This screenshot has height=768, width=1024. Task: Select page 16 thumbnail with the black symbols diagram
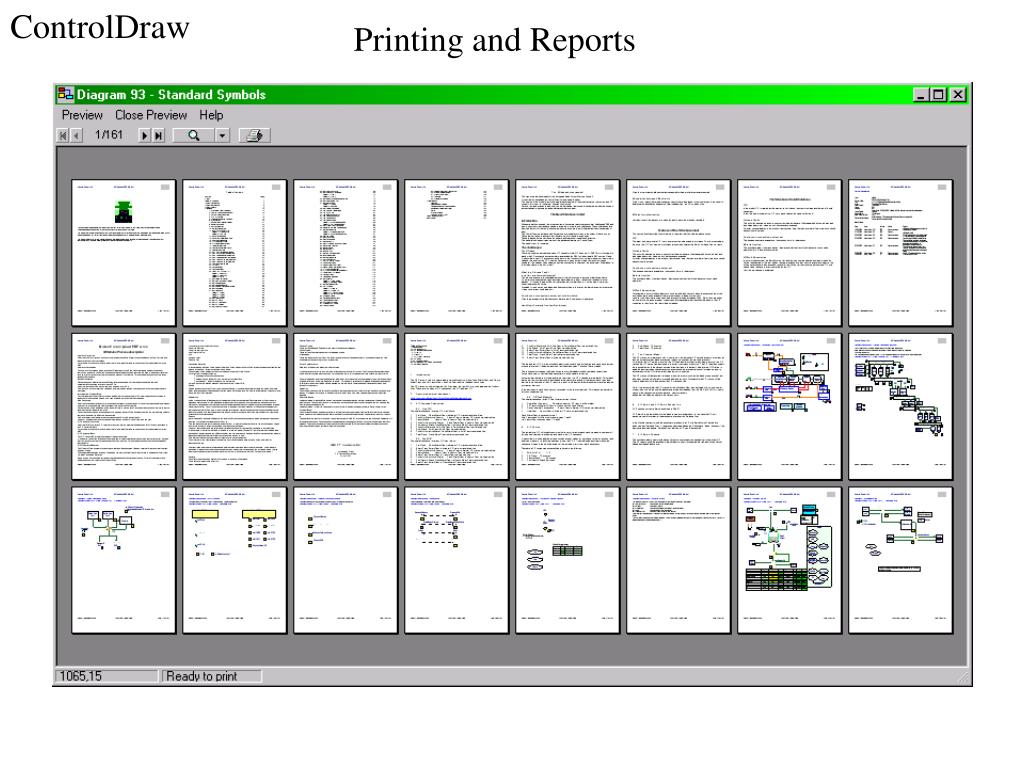point(901,407)
